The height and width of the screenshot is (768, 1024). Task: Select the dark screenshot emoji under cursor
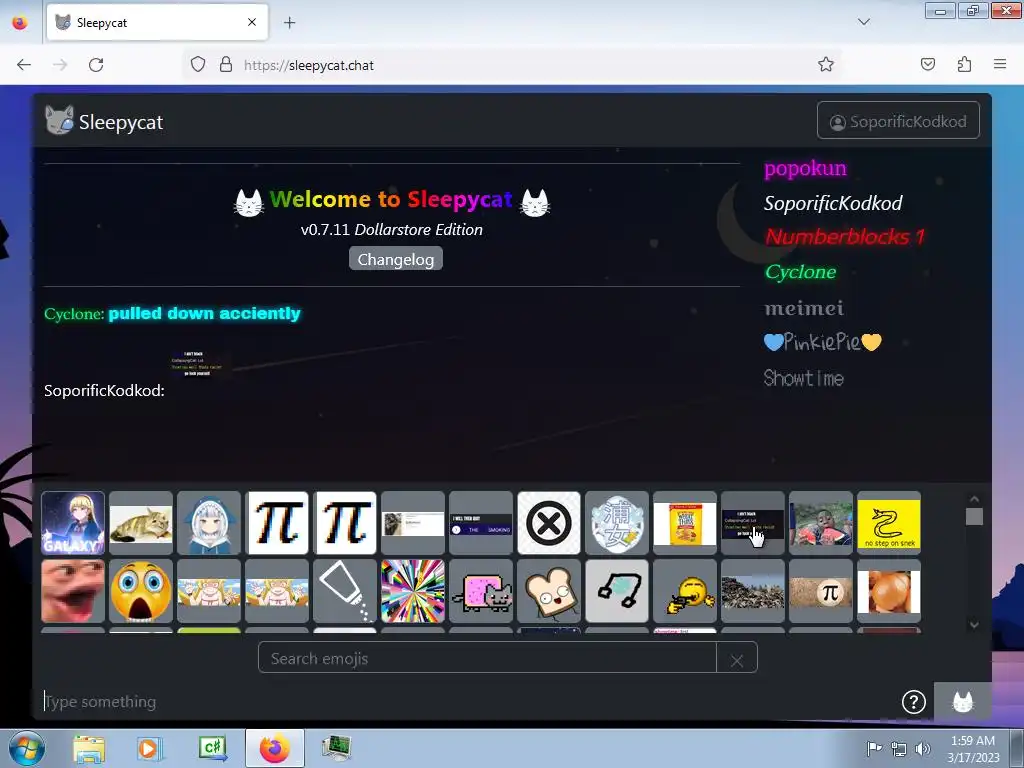753,523
